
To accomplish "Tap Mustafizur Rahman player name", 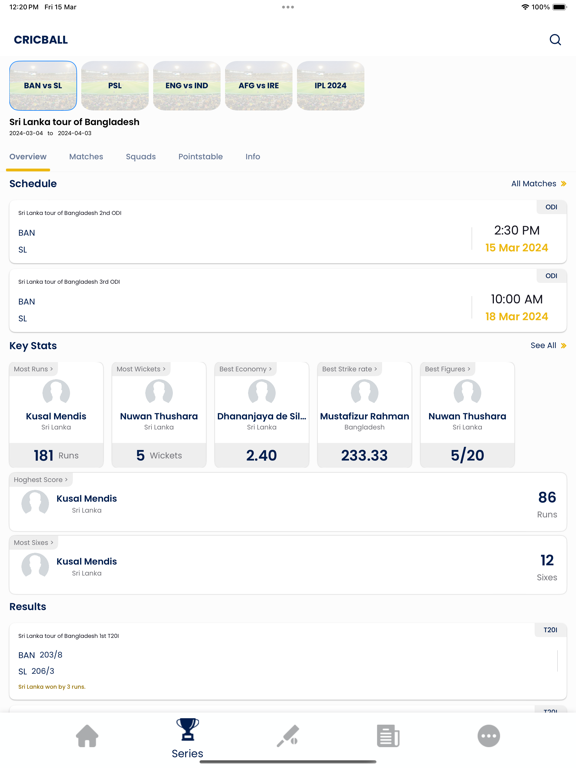I will click(364, 416).
